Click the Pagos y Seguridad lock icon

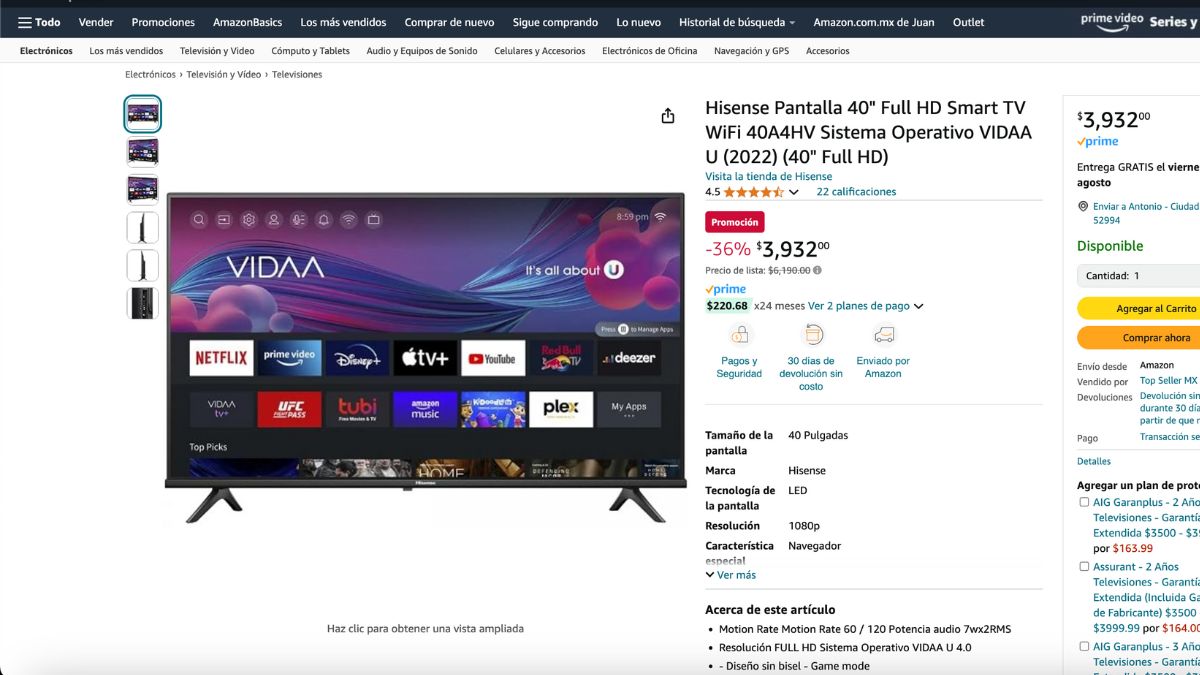739,335
